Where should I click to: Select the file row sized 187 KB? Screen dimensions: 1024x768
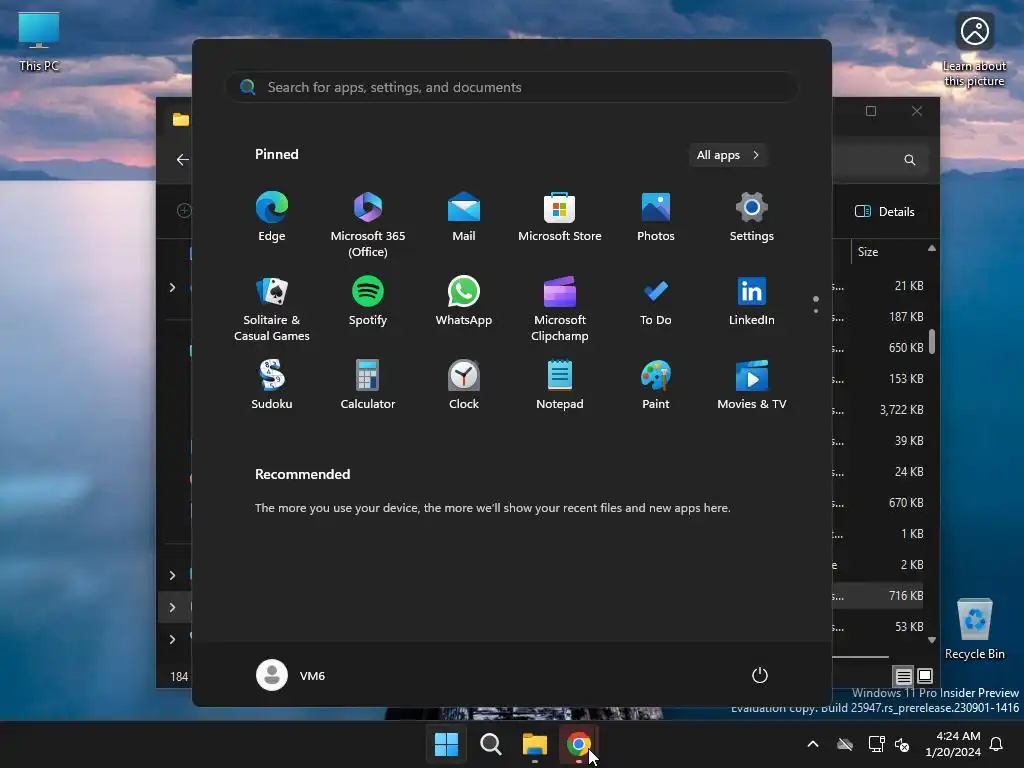click(879, 317)
